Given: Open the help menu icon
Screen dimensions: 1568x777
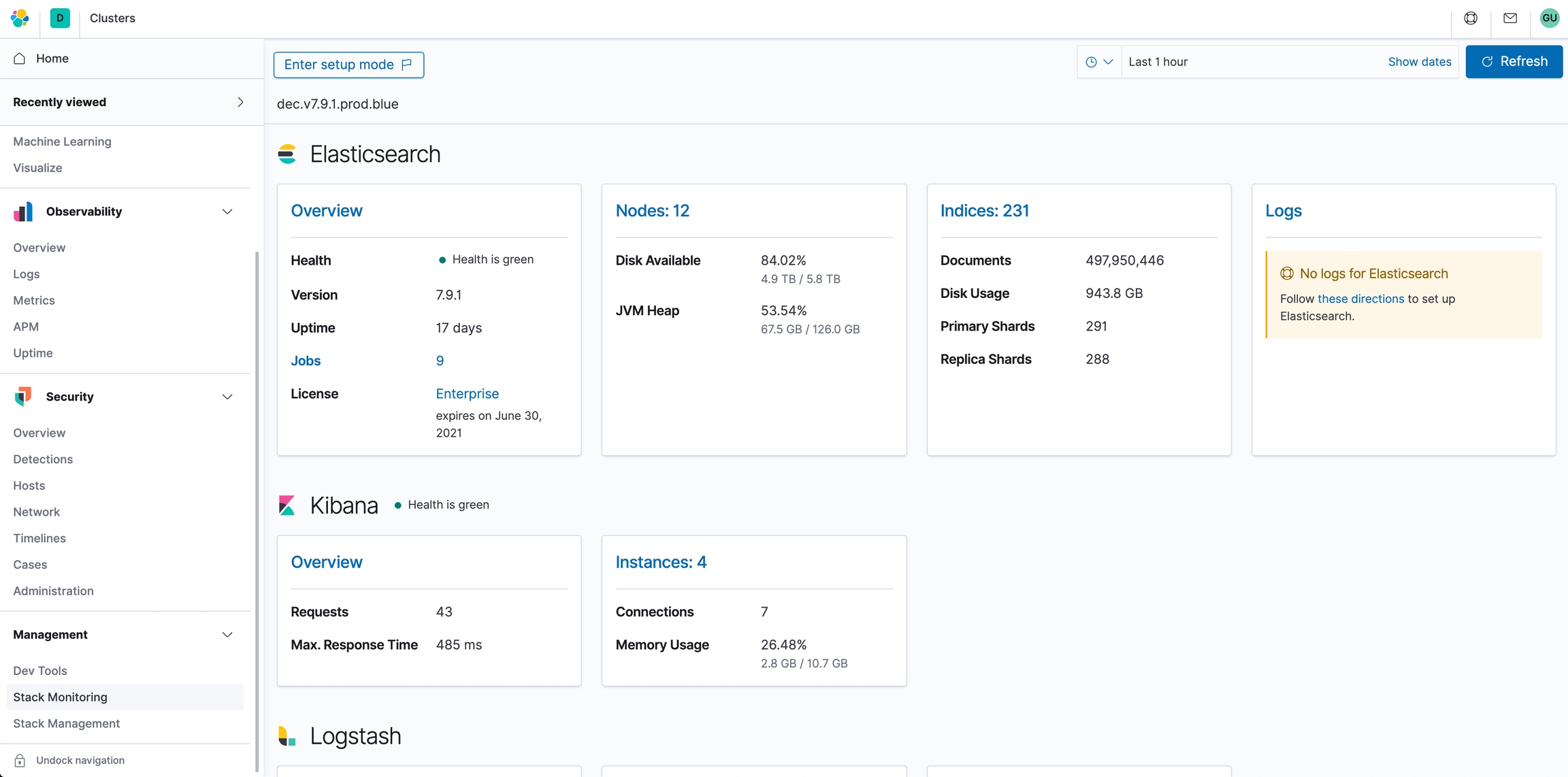Looking at the screenshot, I should click(1471, 18).
